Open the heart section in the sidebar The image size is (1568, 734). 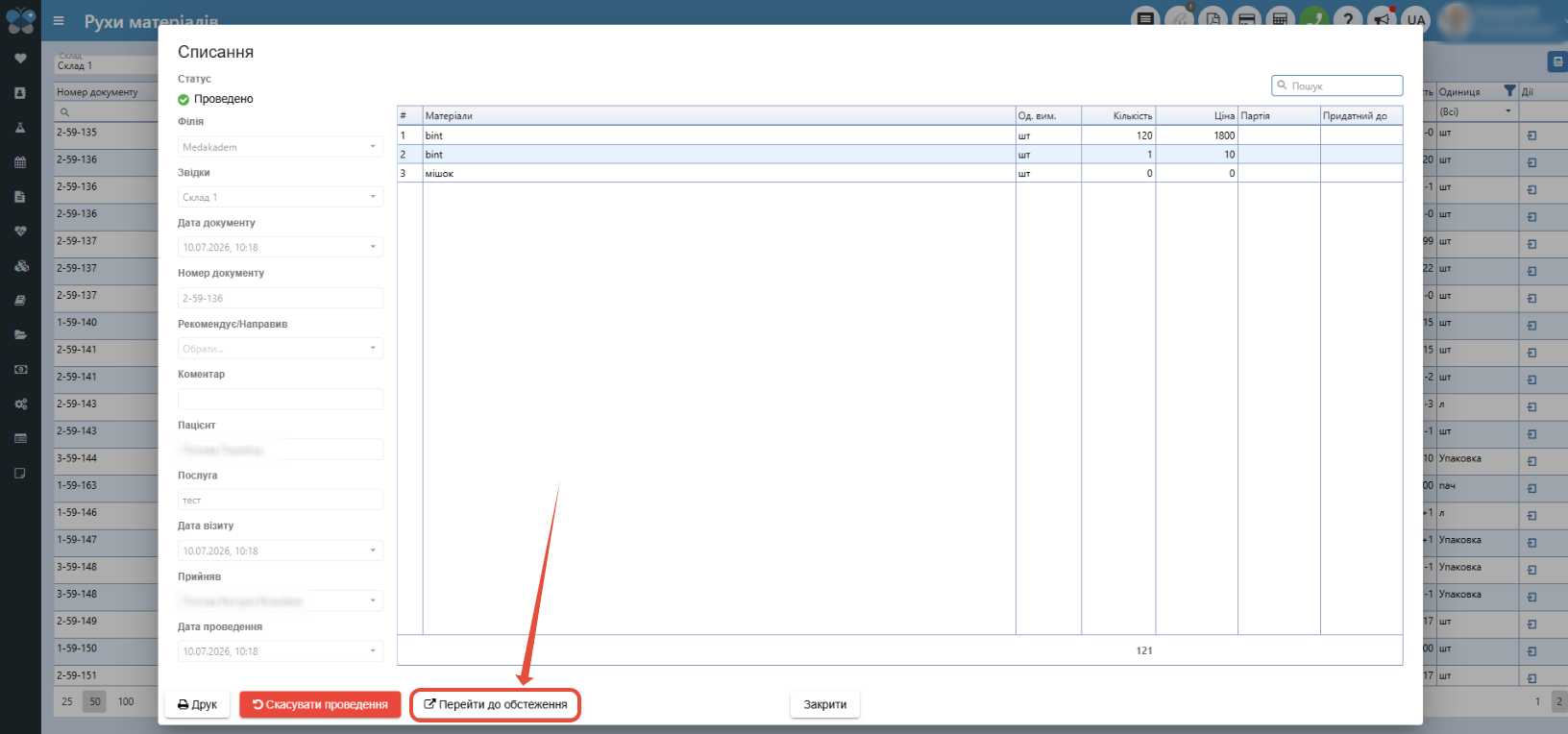pyautogui.click(x=20, y=59)
